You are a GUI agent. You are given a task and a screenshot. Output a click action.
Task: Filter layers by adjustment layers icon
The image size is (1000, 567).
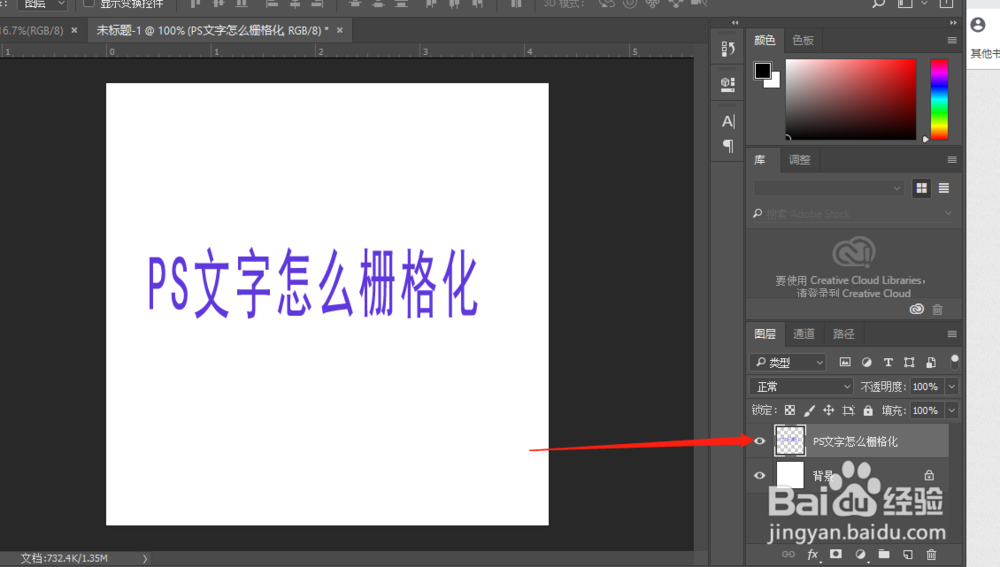[866, 362]
